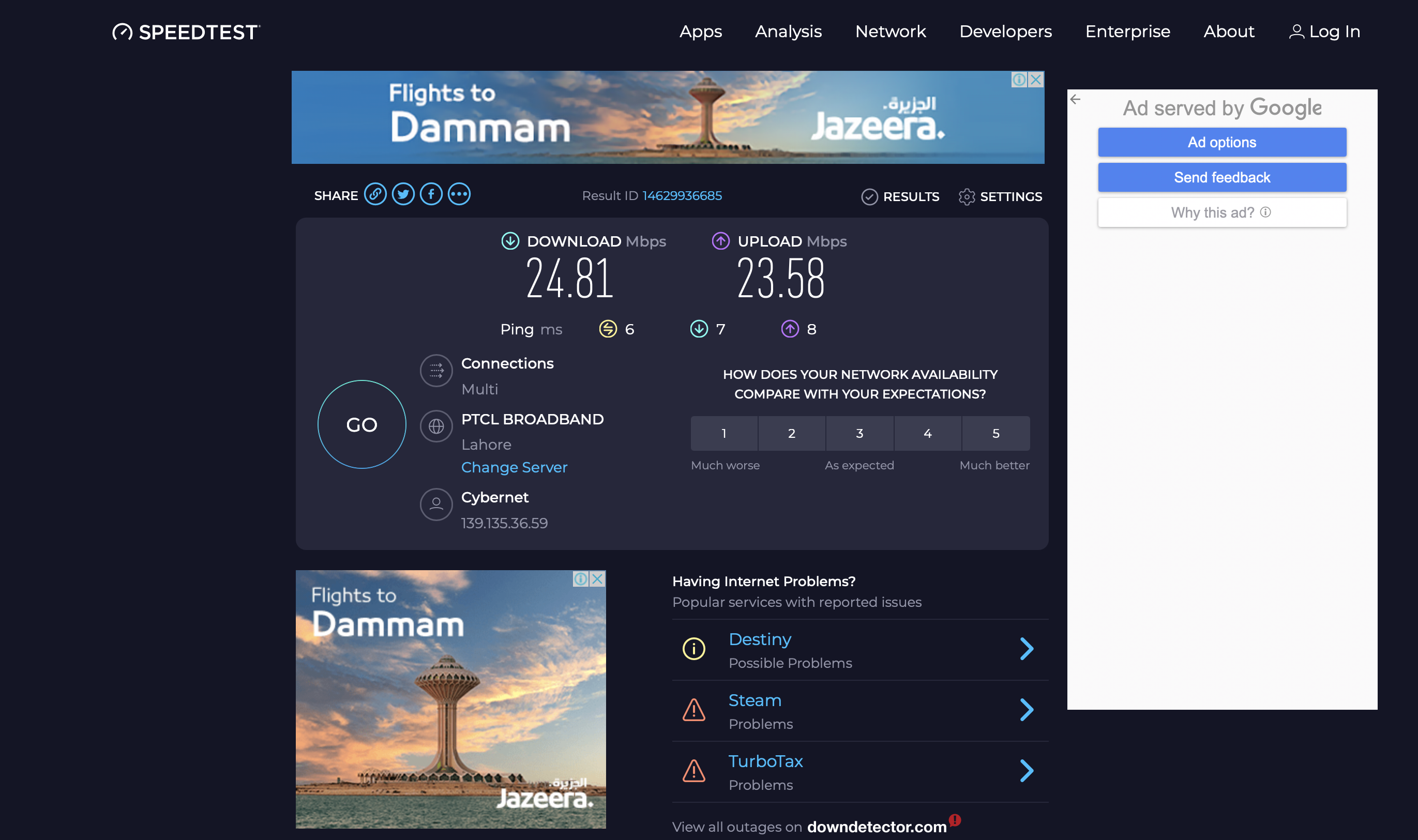Screen dimensions: 1418x840
Task: Click the Destiny info status icon
Action: 693,649
